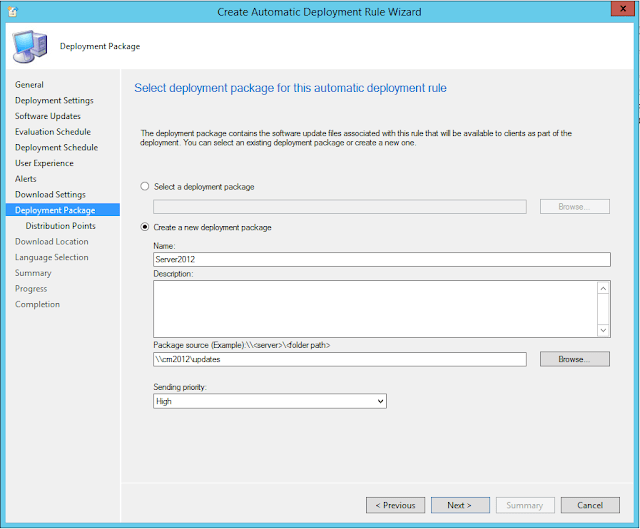The image size is (640, 529).
Task: Choose 'Select a deployment package' radio option
Action: [146, 187]
